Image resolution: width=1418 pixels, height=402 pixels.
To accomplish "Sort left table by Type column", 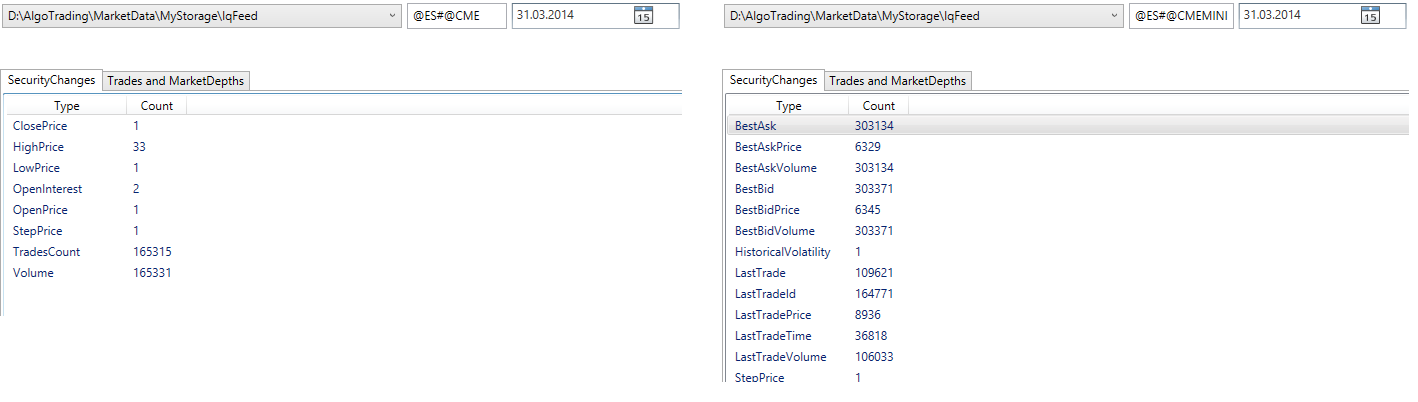I will click(67, 105).
